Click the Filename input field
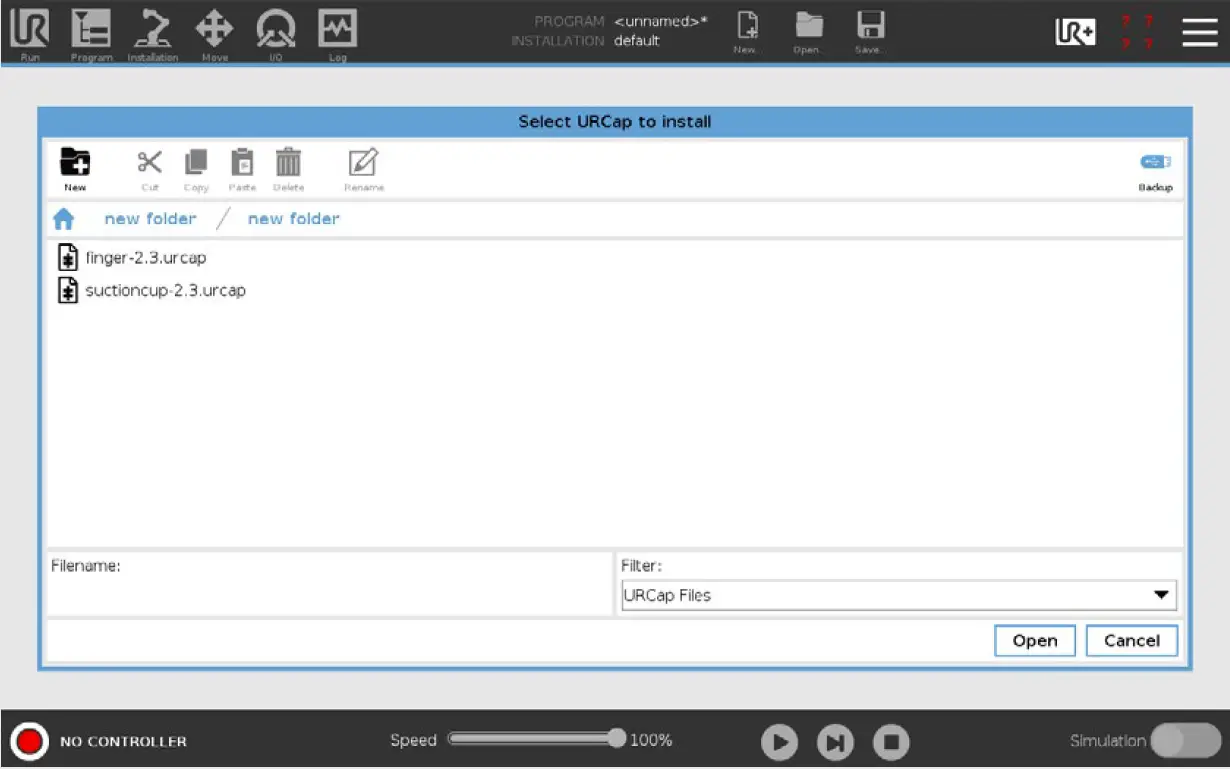The width and height of the screenshot is (1230, 769). pos(329,583)
